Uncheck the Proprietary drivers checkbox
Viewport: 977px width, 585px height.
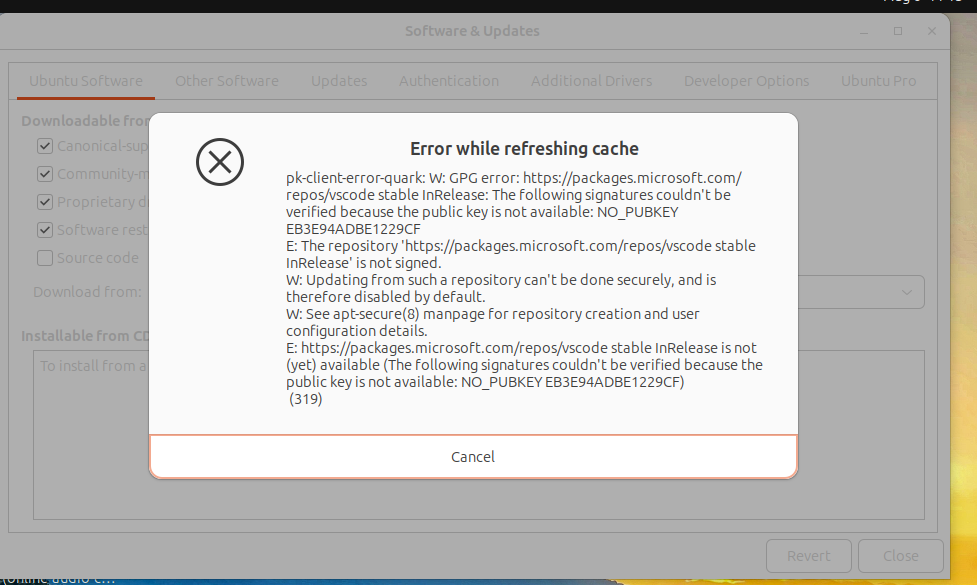(45, 202)
